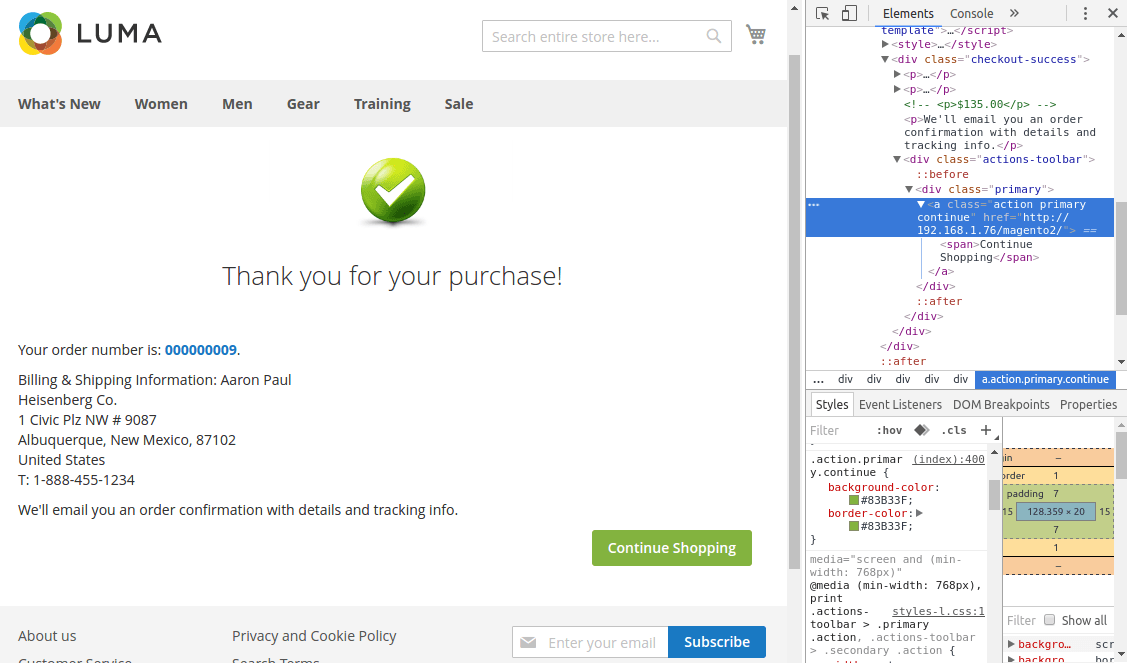This screenshot has width=1127, height=663.
Task: Open the Sale menu
Action: pyautogui.click(x=459, y=104)
